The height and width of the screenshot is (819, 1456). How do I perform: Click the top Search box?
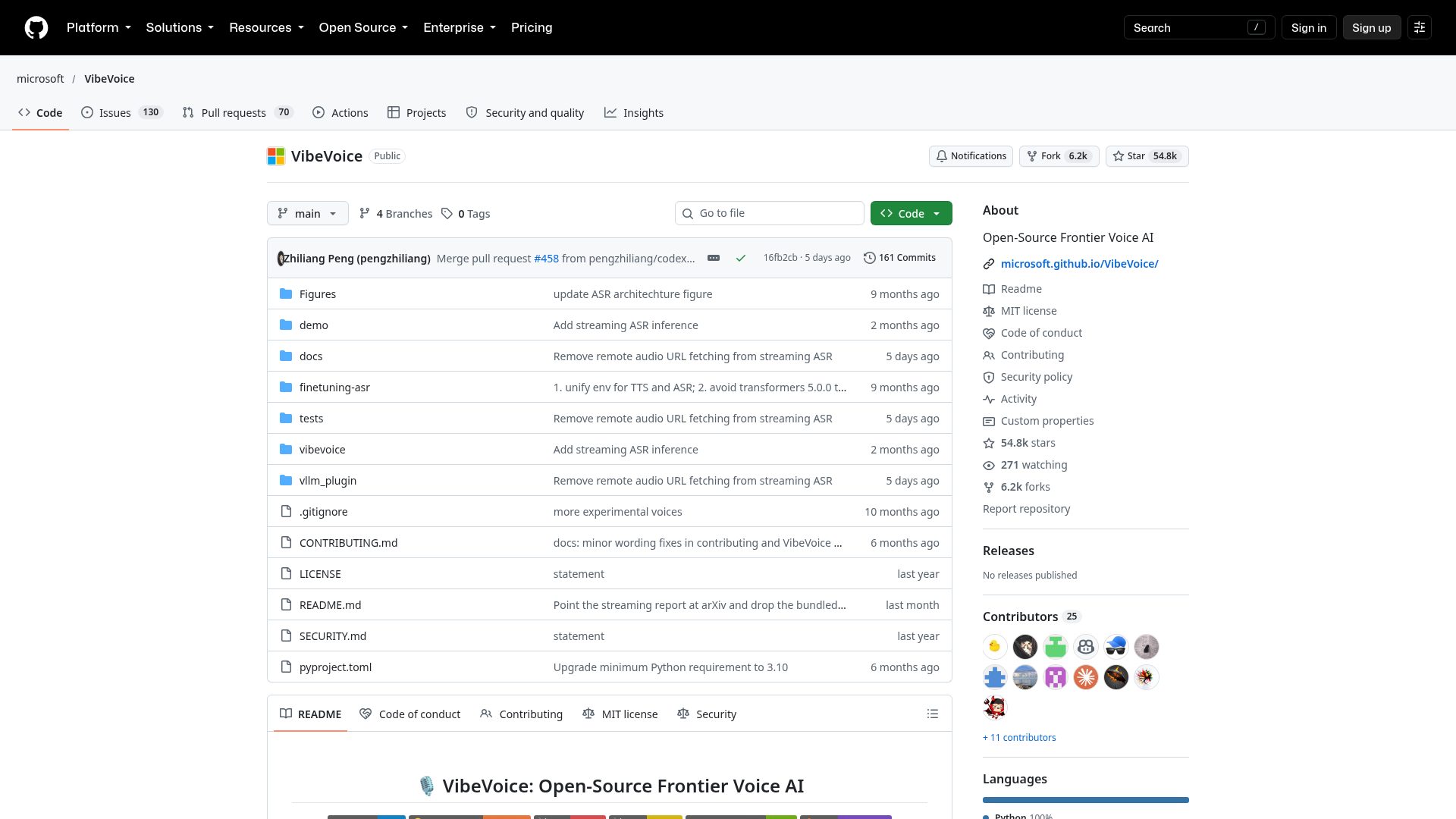1199,27
